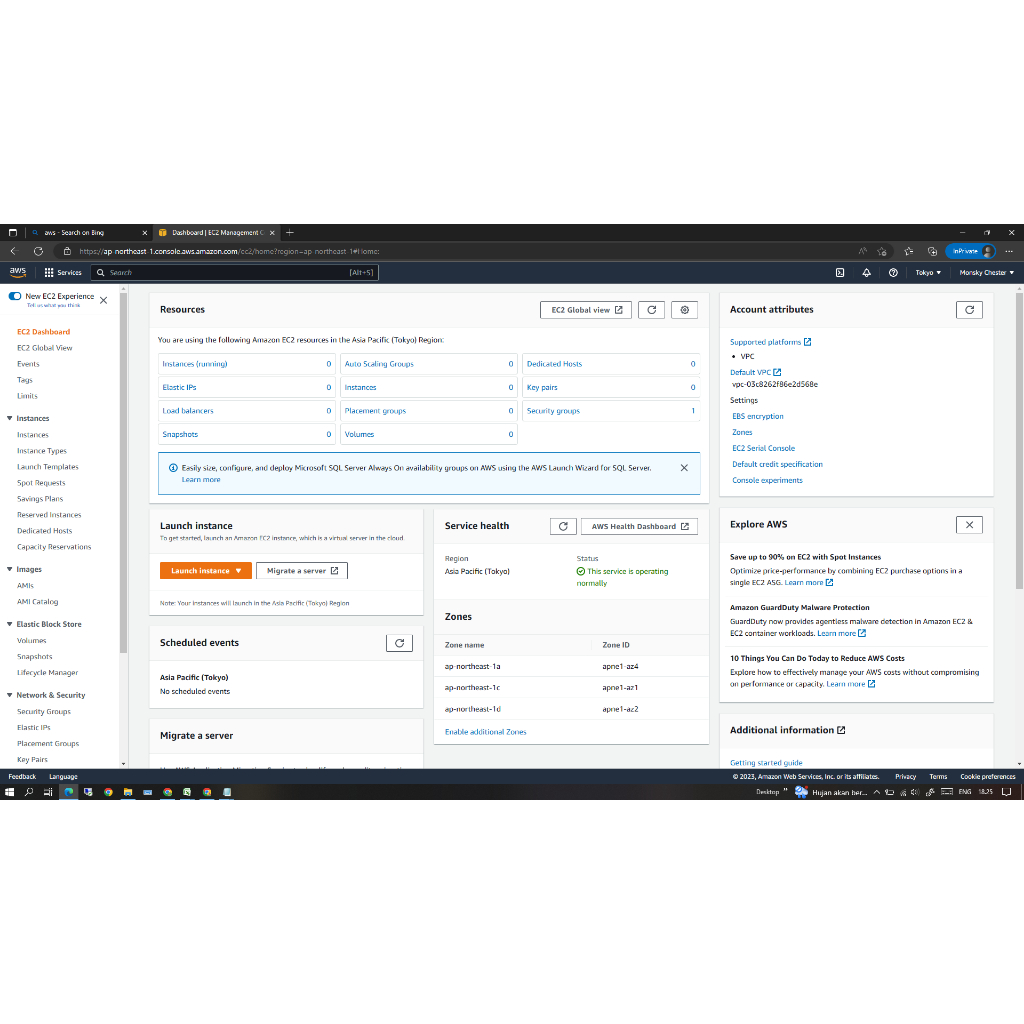Screen dimensions: 1024x1024
Task: Open Supported platforms link
Action: [770, 342]
